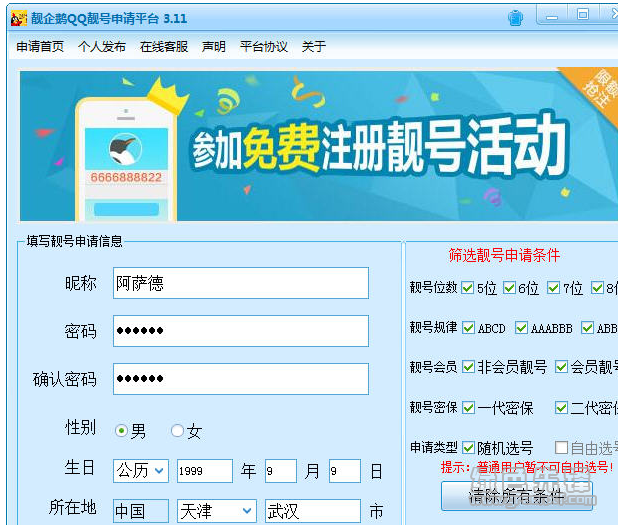Click the red 提示 hint text

click(527, 467)
